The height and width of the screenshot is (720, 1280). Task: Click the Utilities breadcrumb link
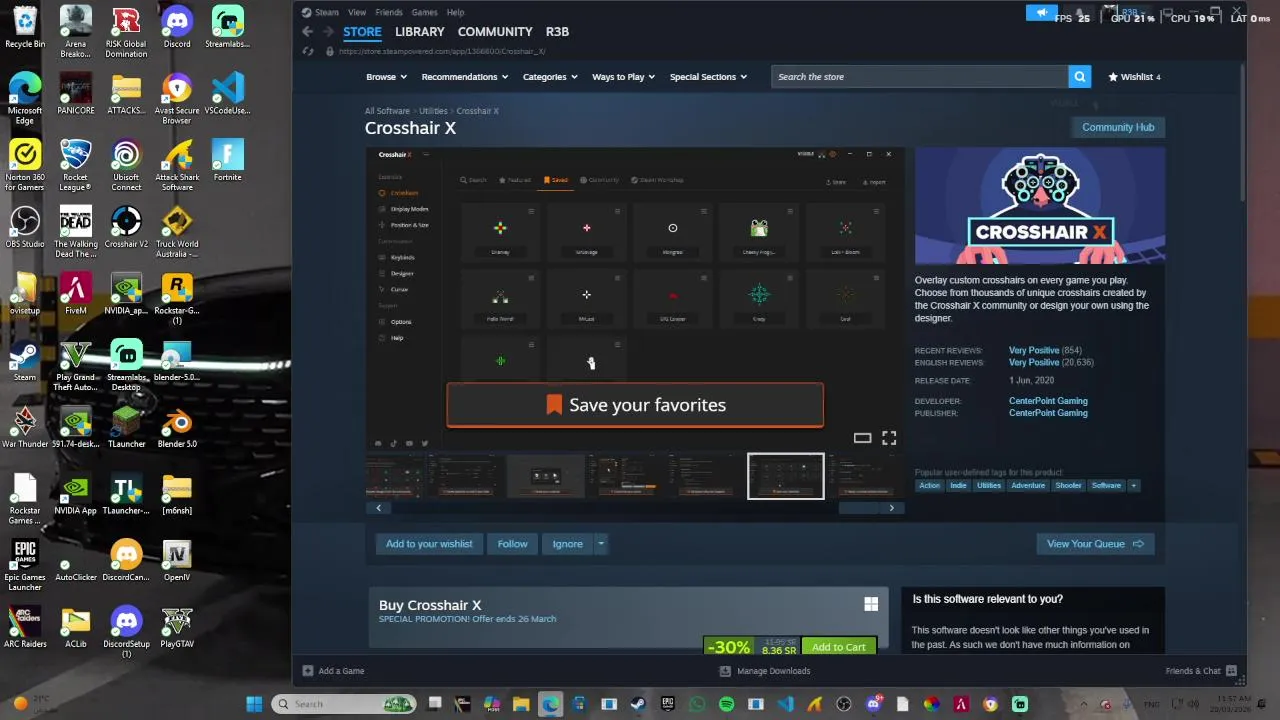coord(433,111)
